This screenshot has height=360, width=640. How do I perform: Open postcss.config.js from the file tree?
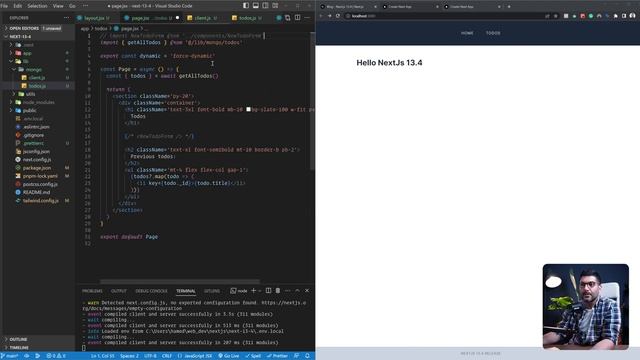38,184
